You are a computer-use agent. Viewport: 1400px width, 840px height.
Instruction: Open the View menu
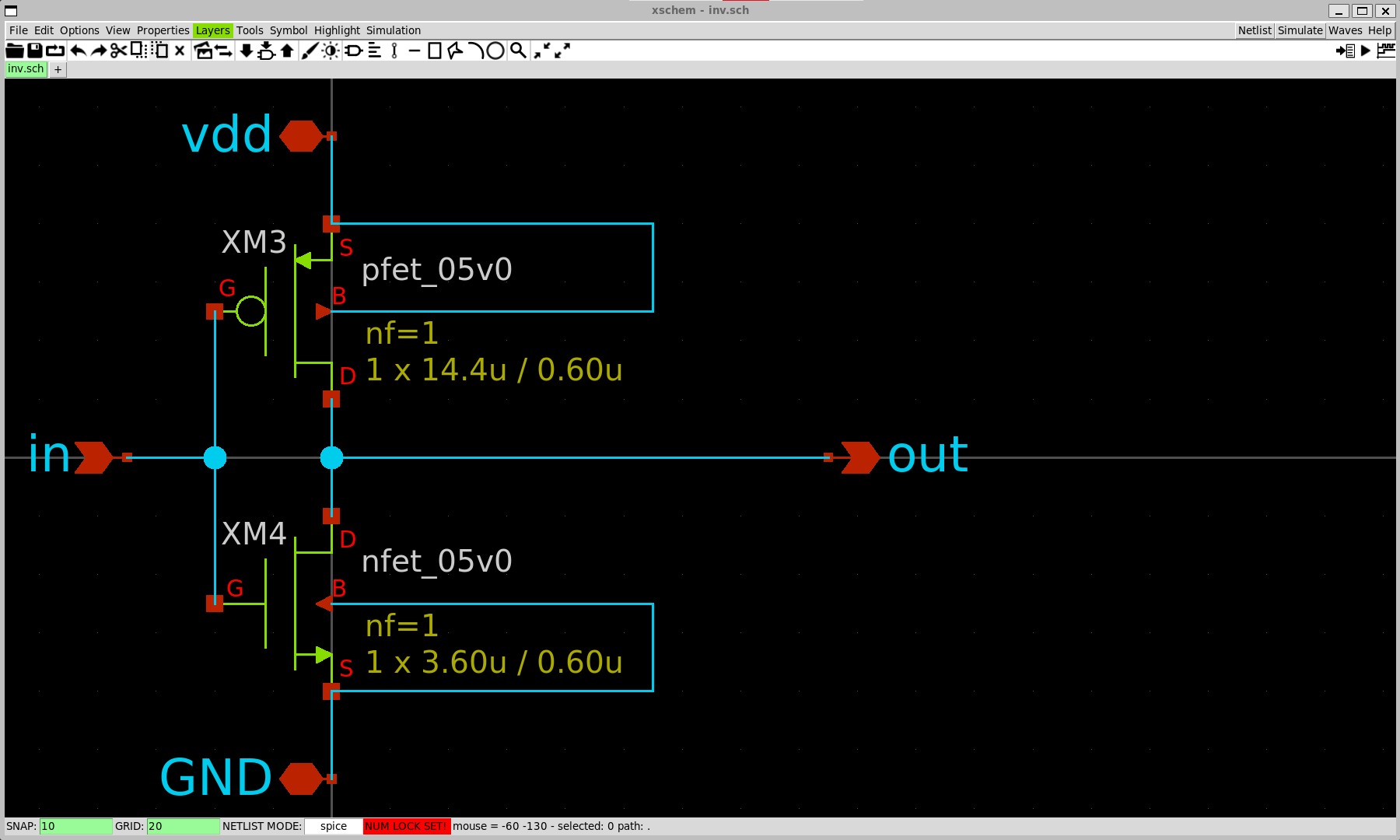point(118,30)
